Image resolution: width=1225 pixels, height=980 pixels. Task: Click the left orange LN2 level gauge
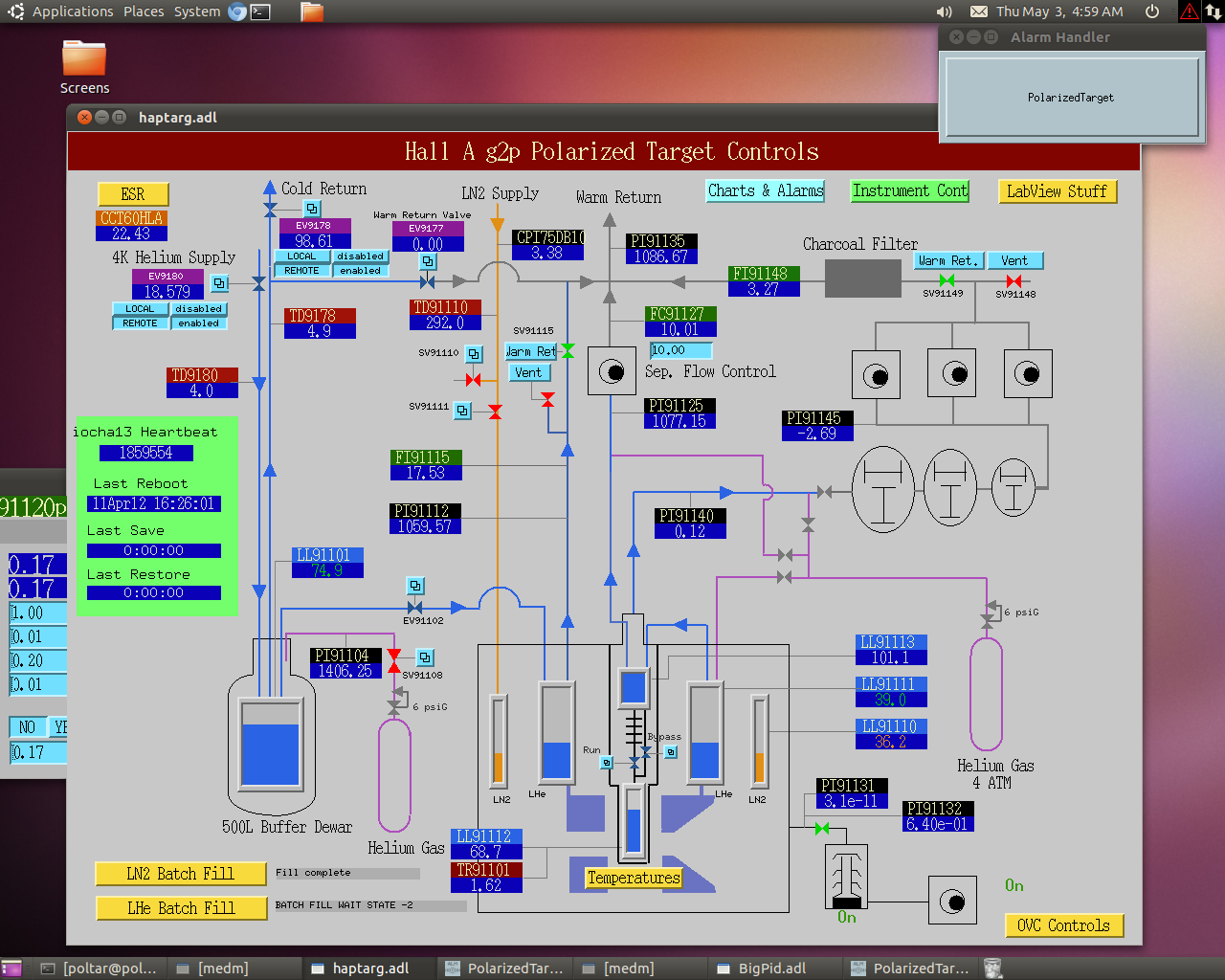click(x=498, y=741)
